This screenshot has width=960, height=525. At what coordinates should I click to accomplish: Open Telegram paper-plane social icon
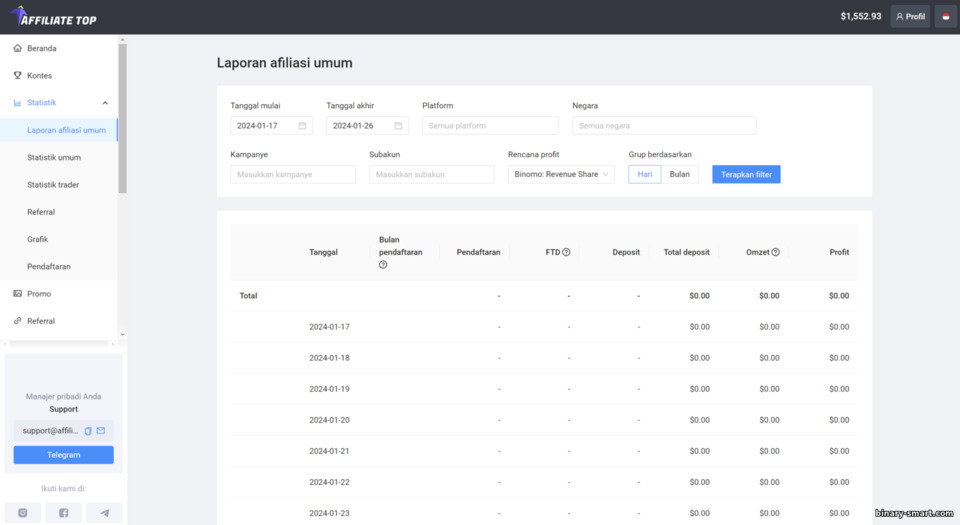tap(105, 513)
